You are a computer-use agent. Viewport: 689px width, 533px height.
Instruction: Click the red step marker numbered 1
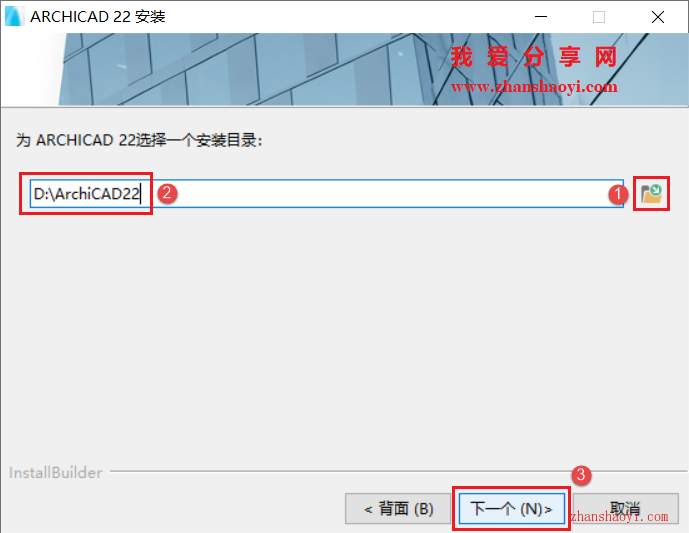[618, 194]
